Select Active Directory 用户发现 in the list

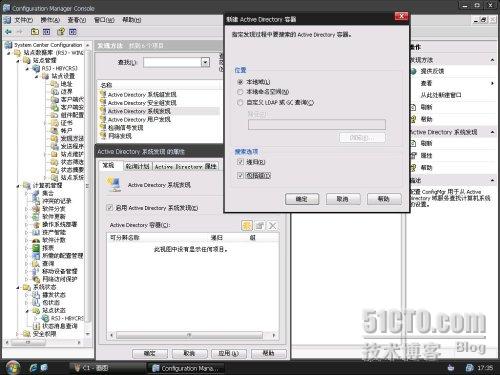click(139, 119)
